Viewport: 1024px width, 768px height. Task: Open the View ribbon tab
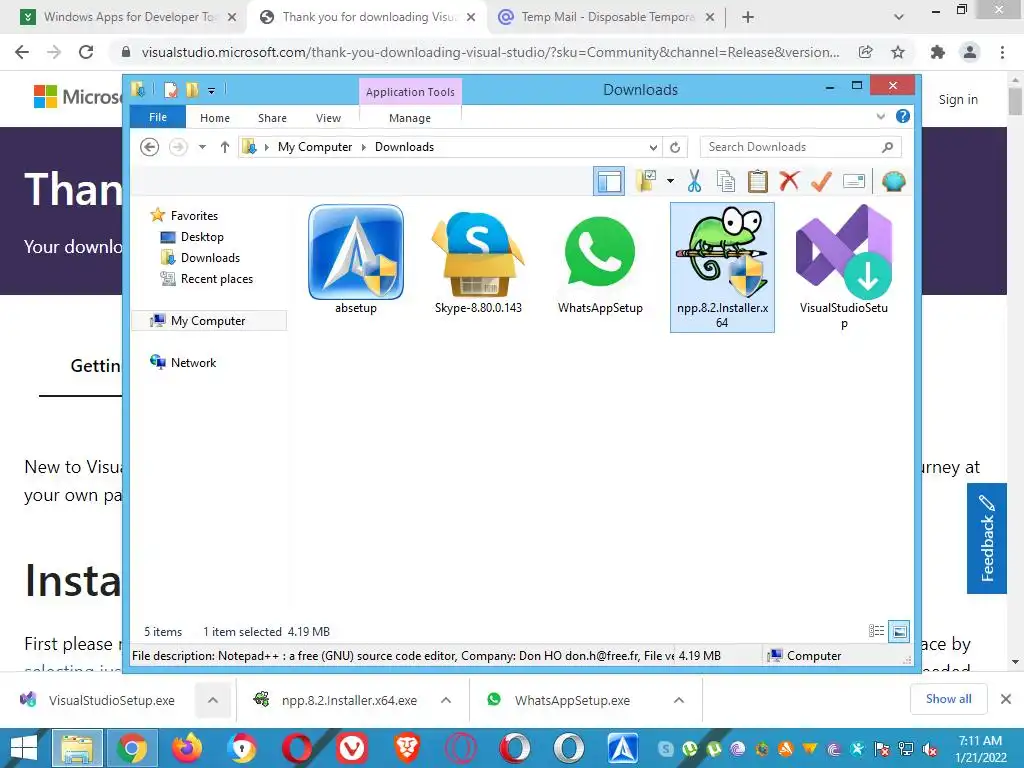click(328, 118)
